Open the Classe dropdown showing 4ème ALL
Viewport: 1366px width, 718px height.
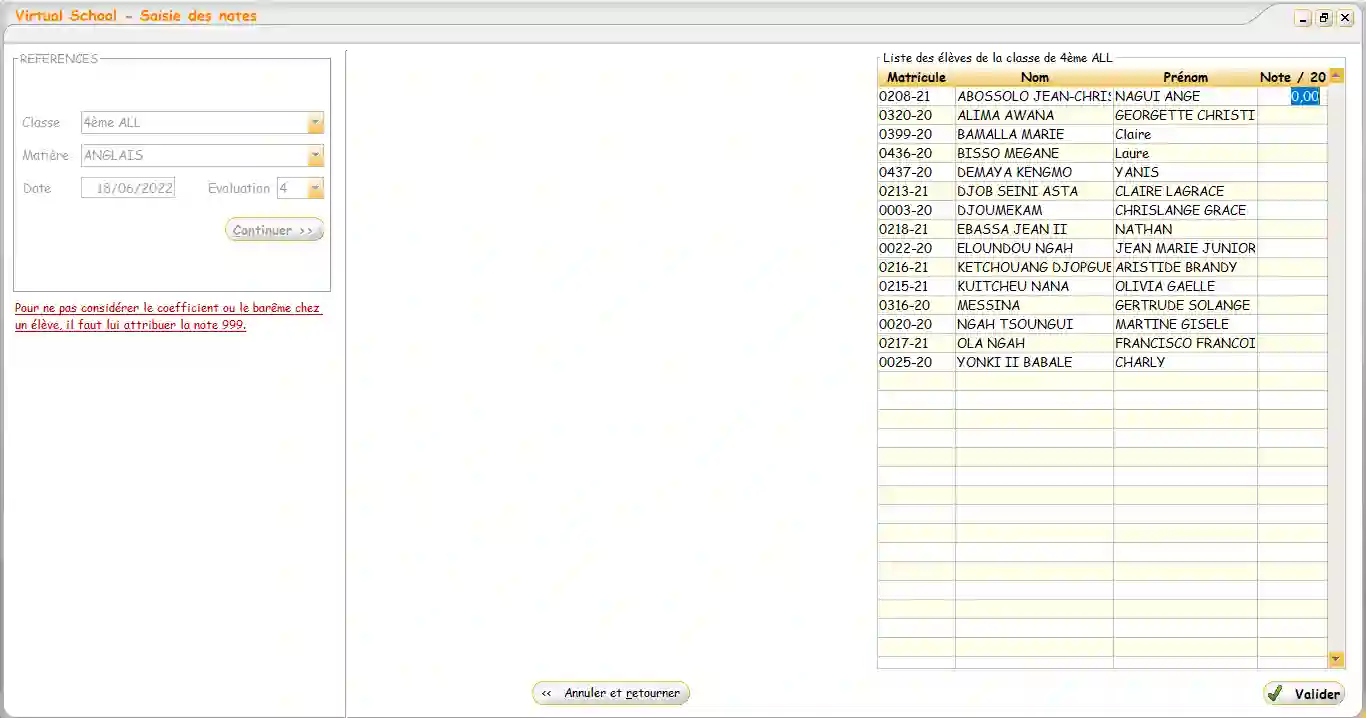pyautogui.click(x=316, y=121)
